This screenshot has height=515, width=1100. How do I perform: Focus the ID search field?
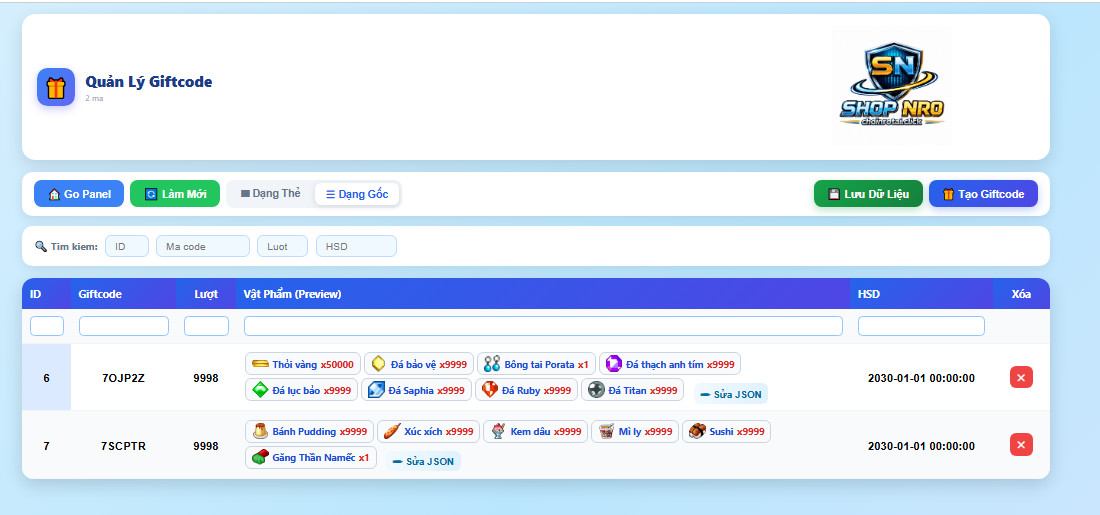(127, 246)
